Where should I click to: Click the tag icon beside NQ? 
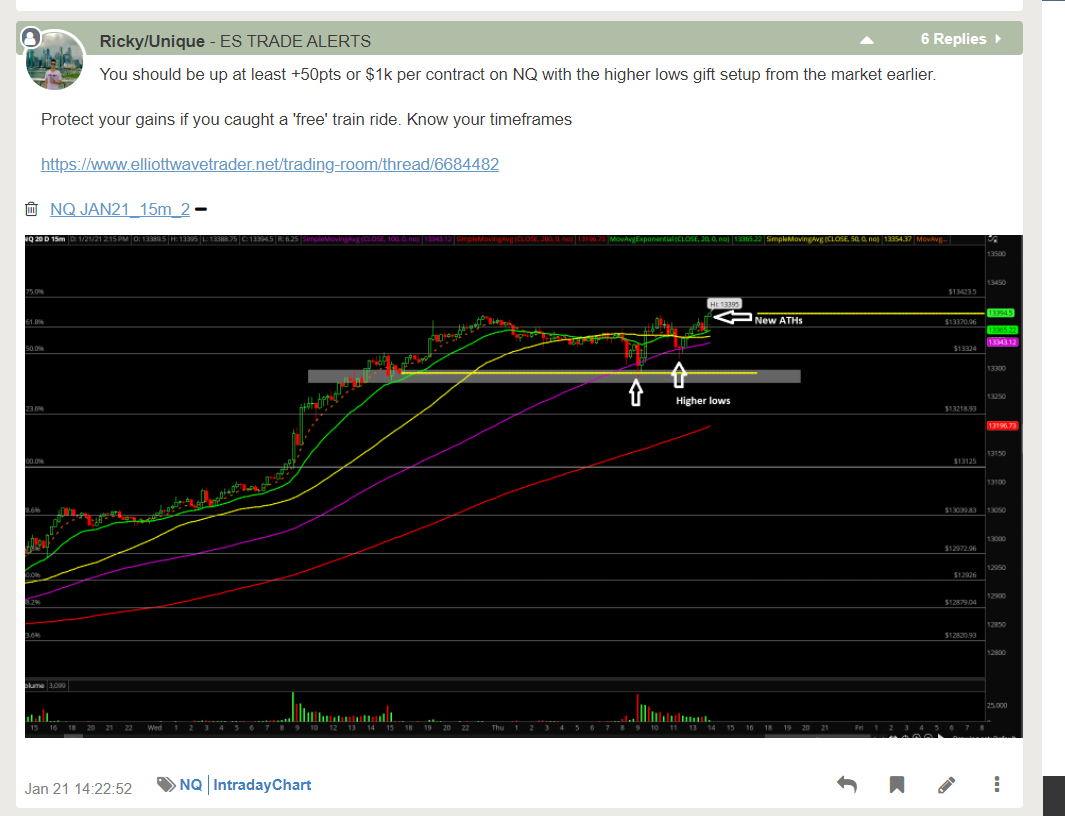[x=166, y=785]
